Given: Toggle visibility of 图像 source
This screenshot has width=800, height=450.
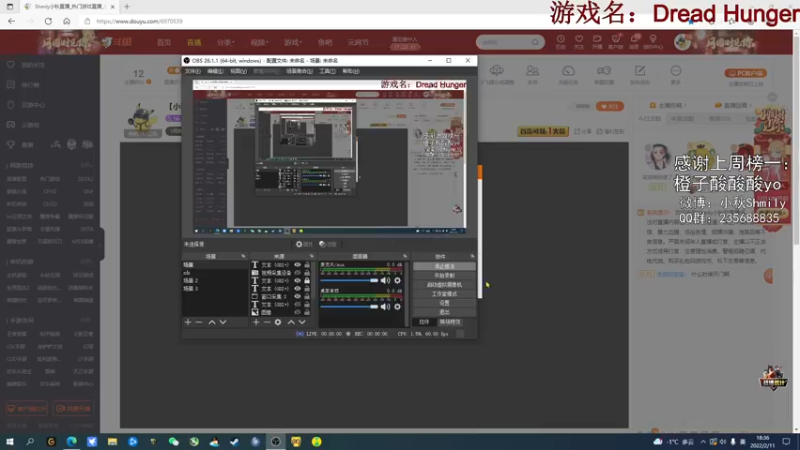Looking at the screenshot, I should tap(297, 312).
